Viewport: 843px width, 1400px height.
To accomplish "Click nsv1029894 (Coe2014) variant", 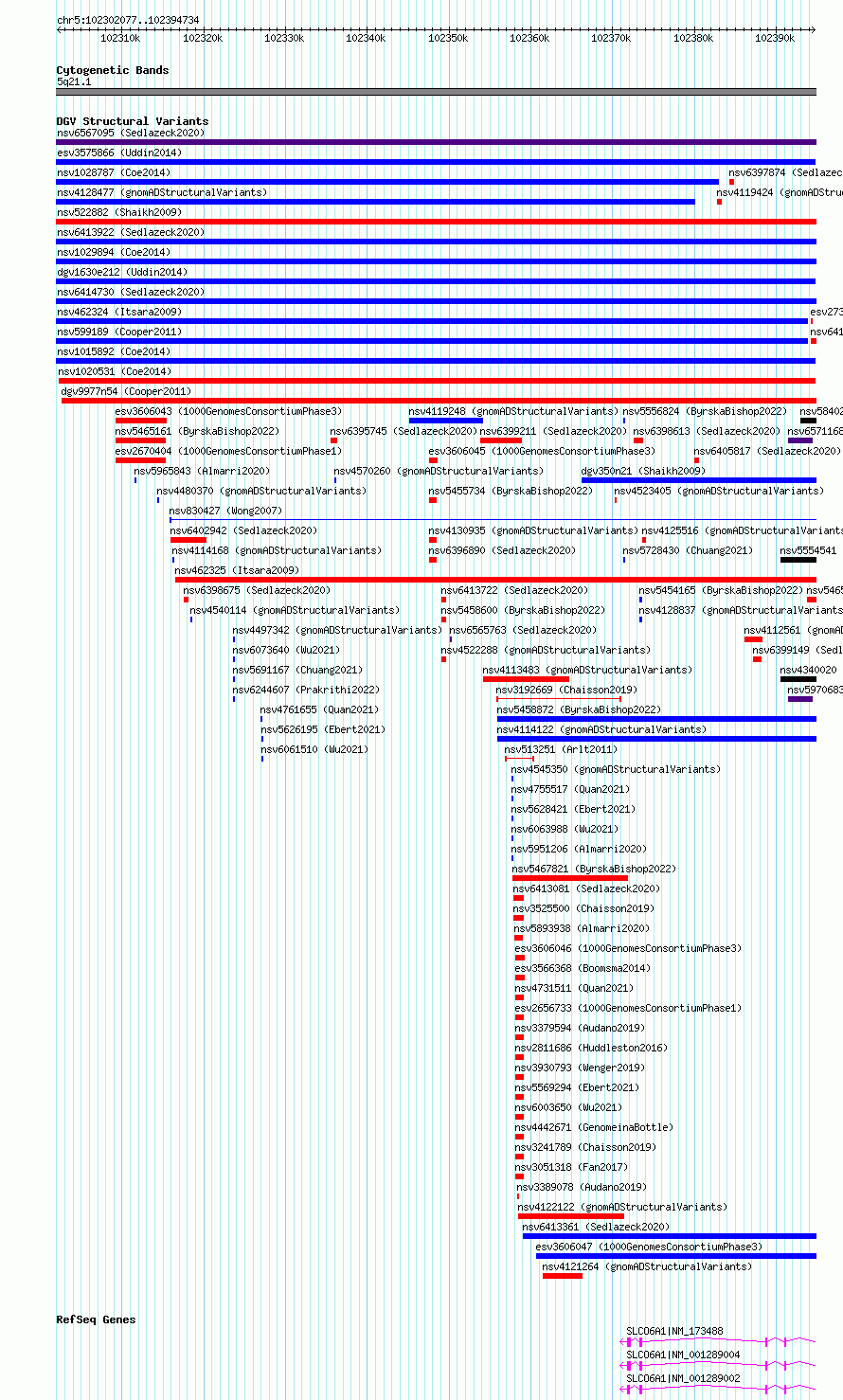I will point(114,252).
